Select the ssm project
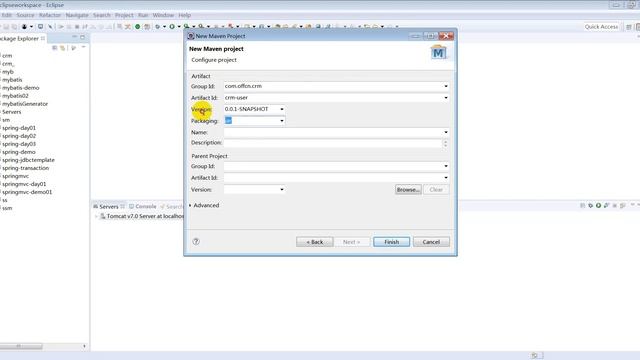 coord(7,208)
